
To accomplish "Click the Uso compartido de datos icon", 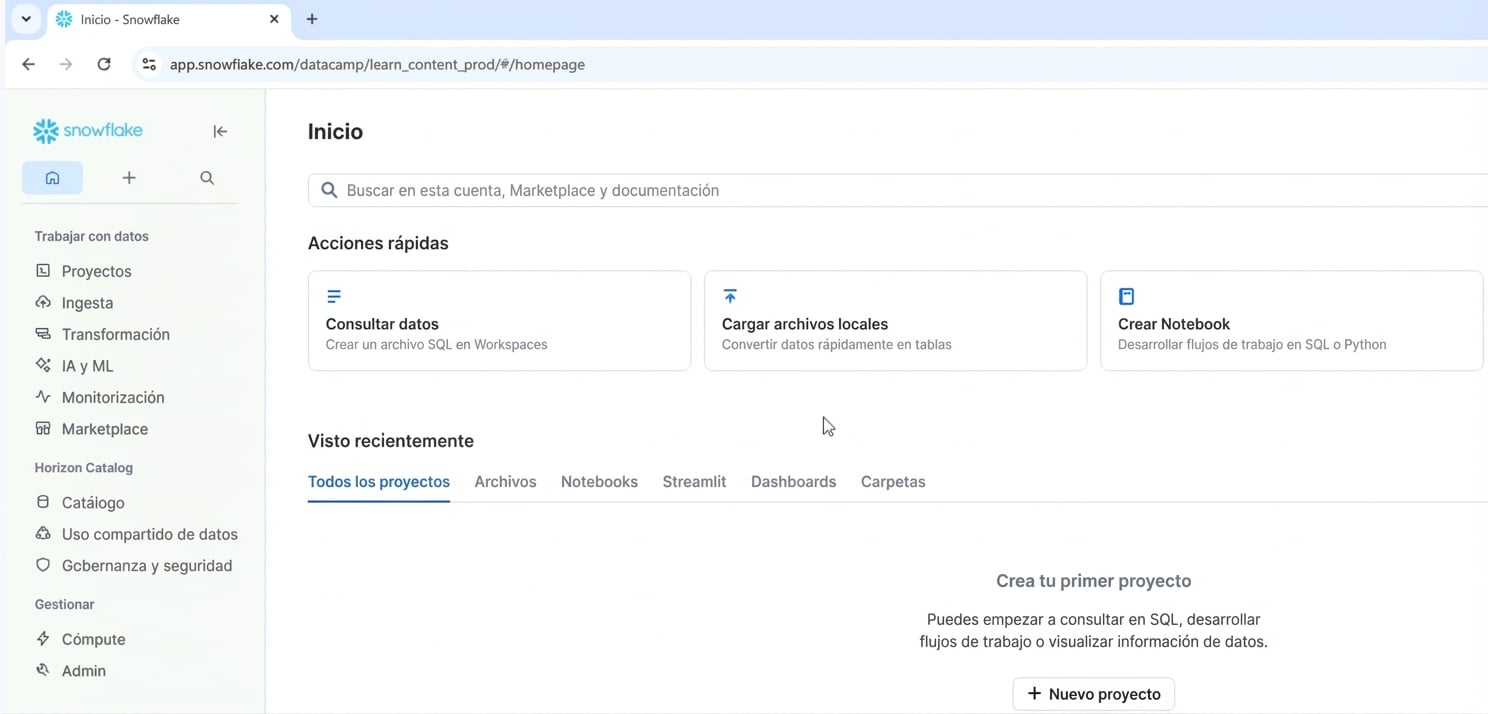I will (43, 534).
